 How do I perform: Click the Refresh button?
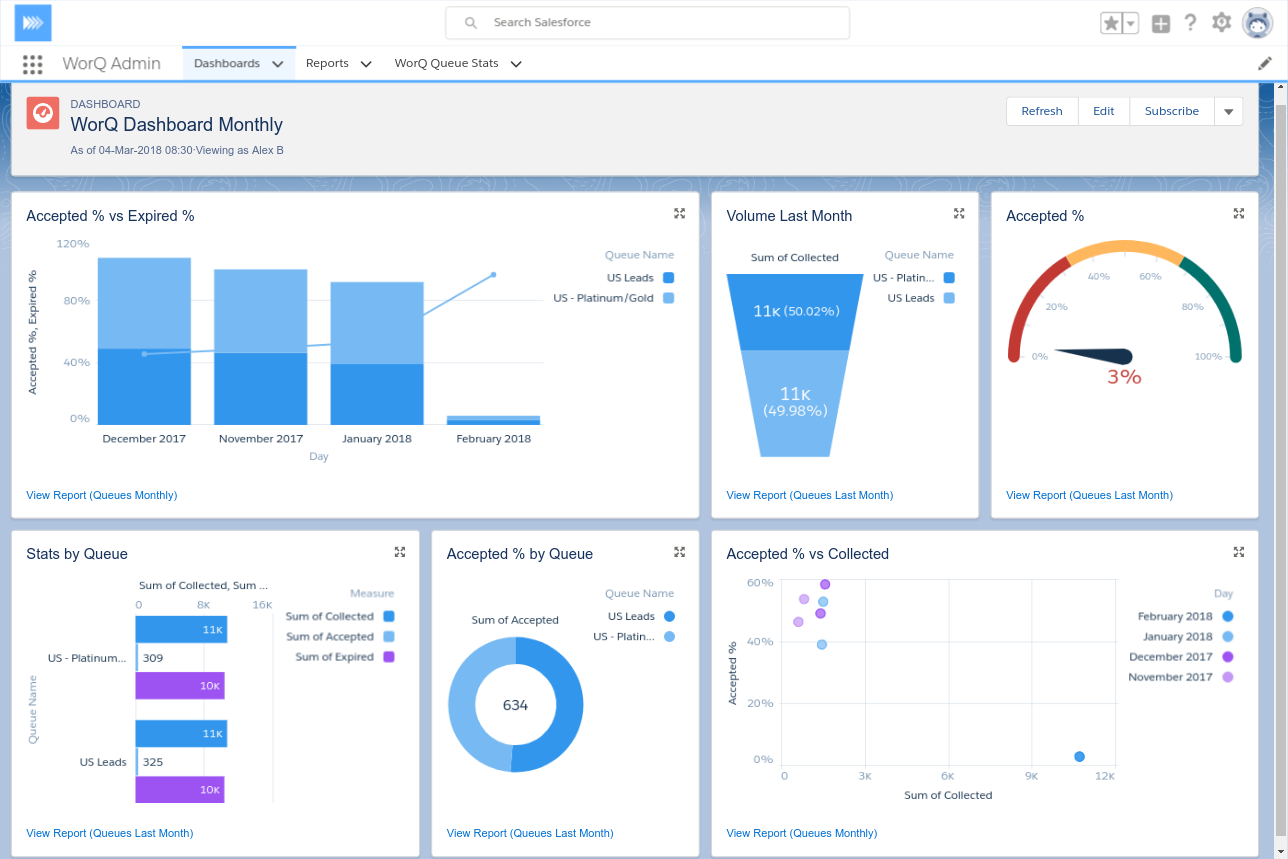(1041, 111)
